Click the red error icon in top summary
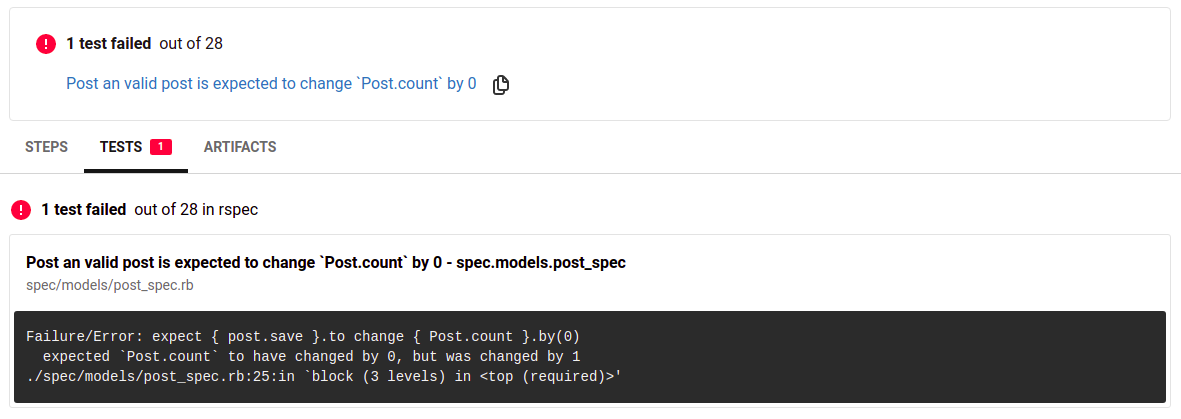 pos(46,44)
